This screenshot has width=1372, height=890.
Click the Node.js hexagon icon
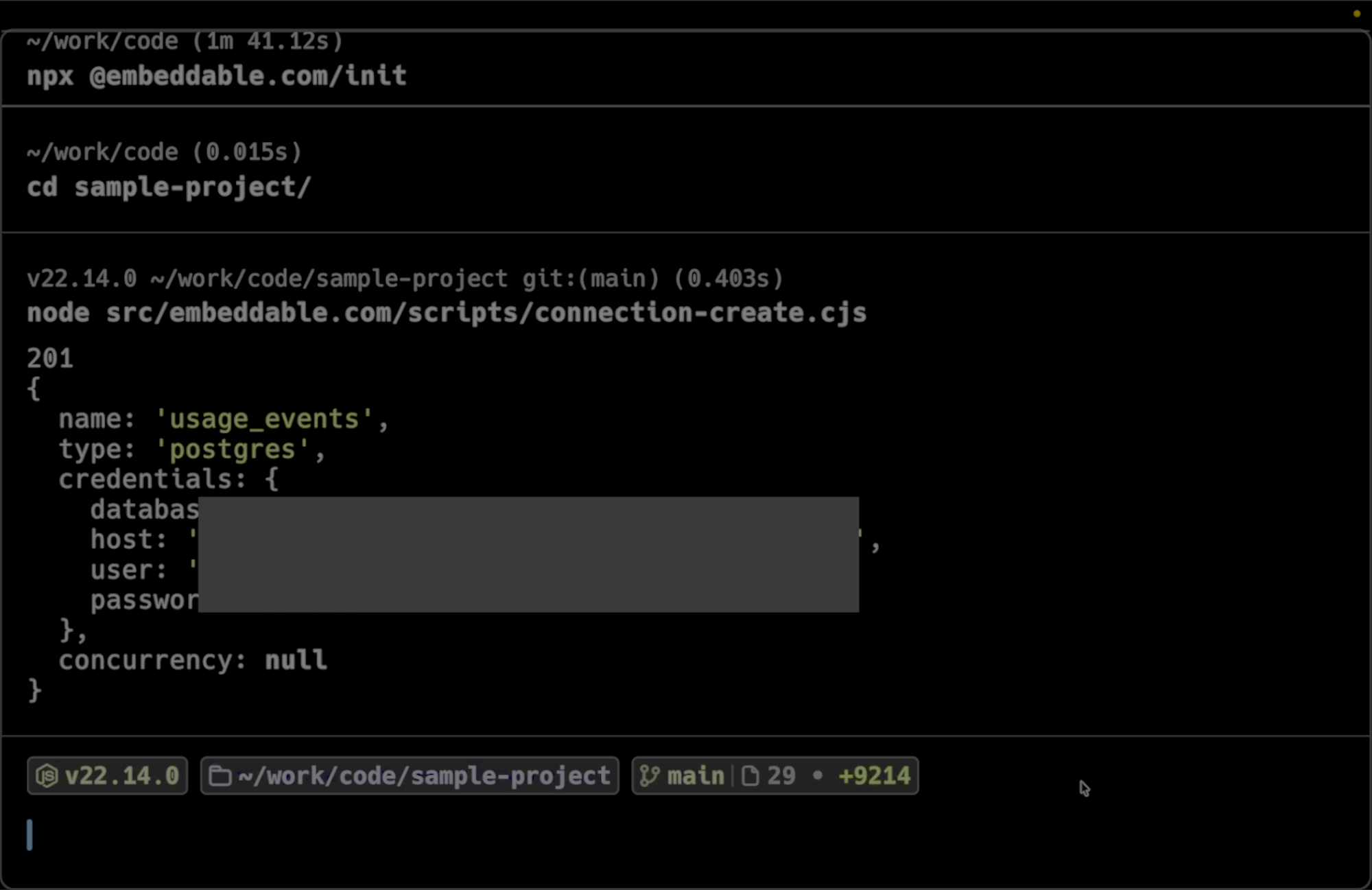pyautogui.click(x=47, y=776)
